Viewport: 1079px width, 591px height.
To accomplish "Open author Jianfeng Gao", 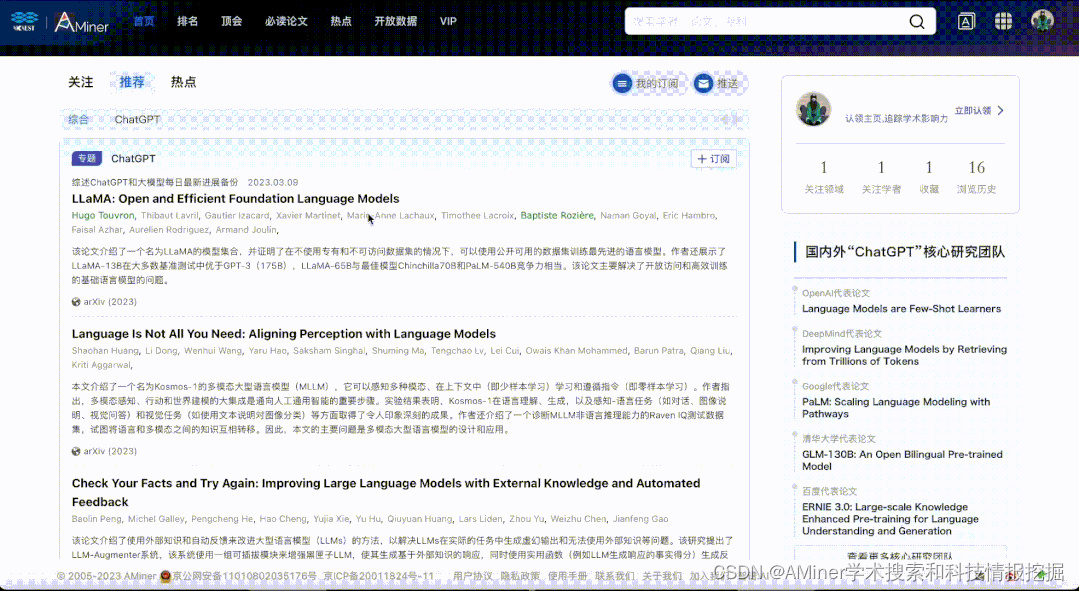I will point(641,519).
